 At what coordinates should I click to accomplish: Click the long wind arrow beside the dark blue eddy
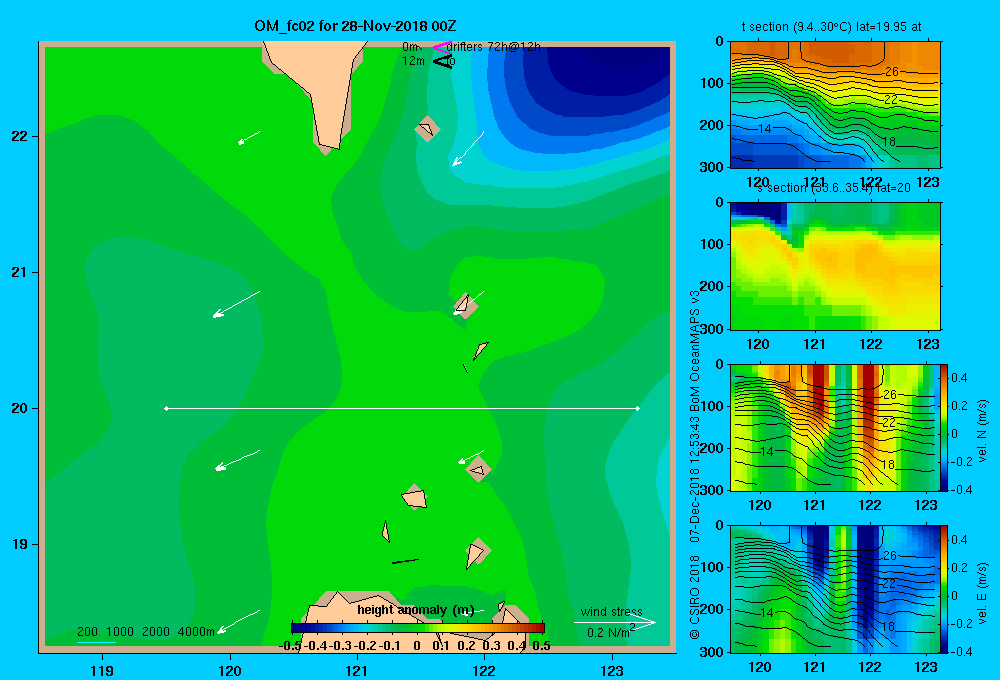[x=468, y=149]
